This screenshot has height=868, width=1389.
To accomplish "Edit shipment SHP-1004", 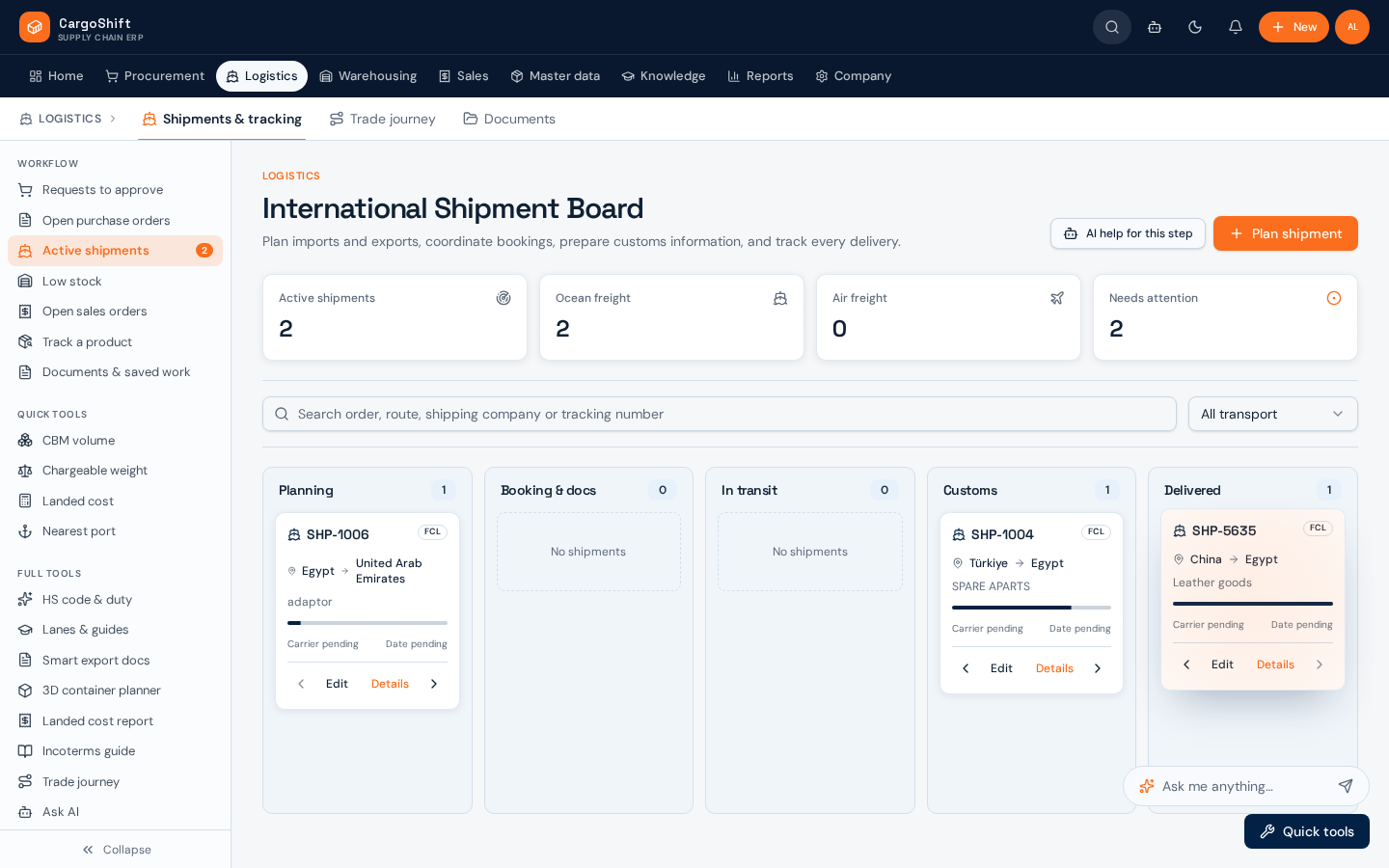I will click(x=1001, y=668).
